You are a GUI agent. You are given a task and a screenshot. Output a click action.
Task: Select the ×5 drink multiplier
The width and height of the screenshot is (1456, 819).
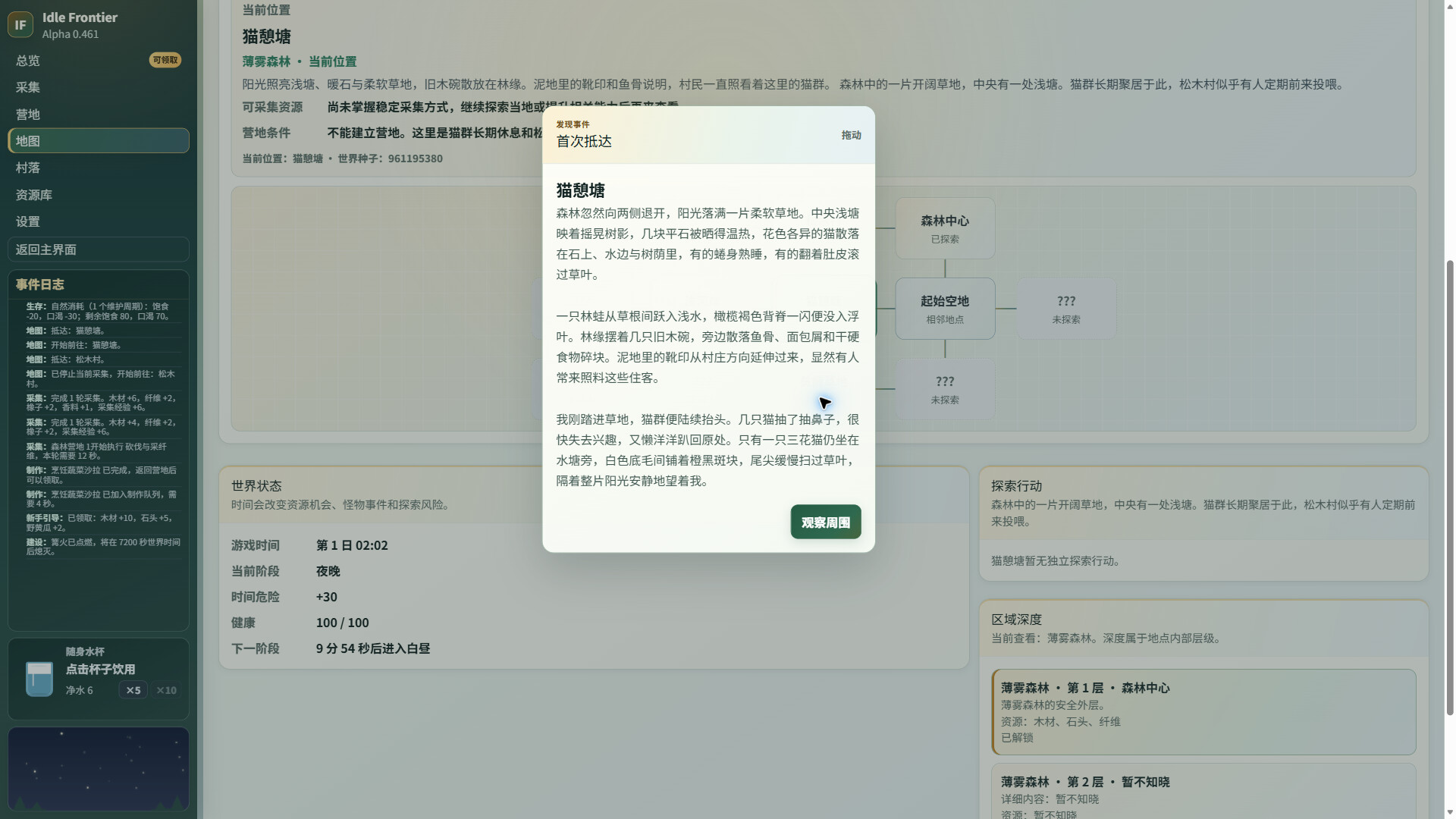point(133,690)
